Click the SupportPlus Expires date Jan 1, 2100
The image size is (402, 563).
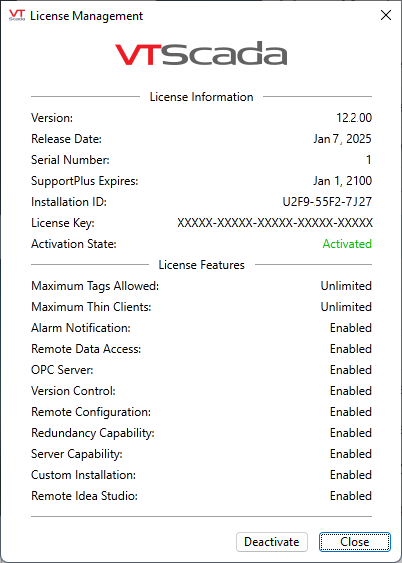(x=342, y=181)
